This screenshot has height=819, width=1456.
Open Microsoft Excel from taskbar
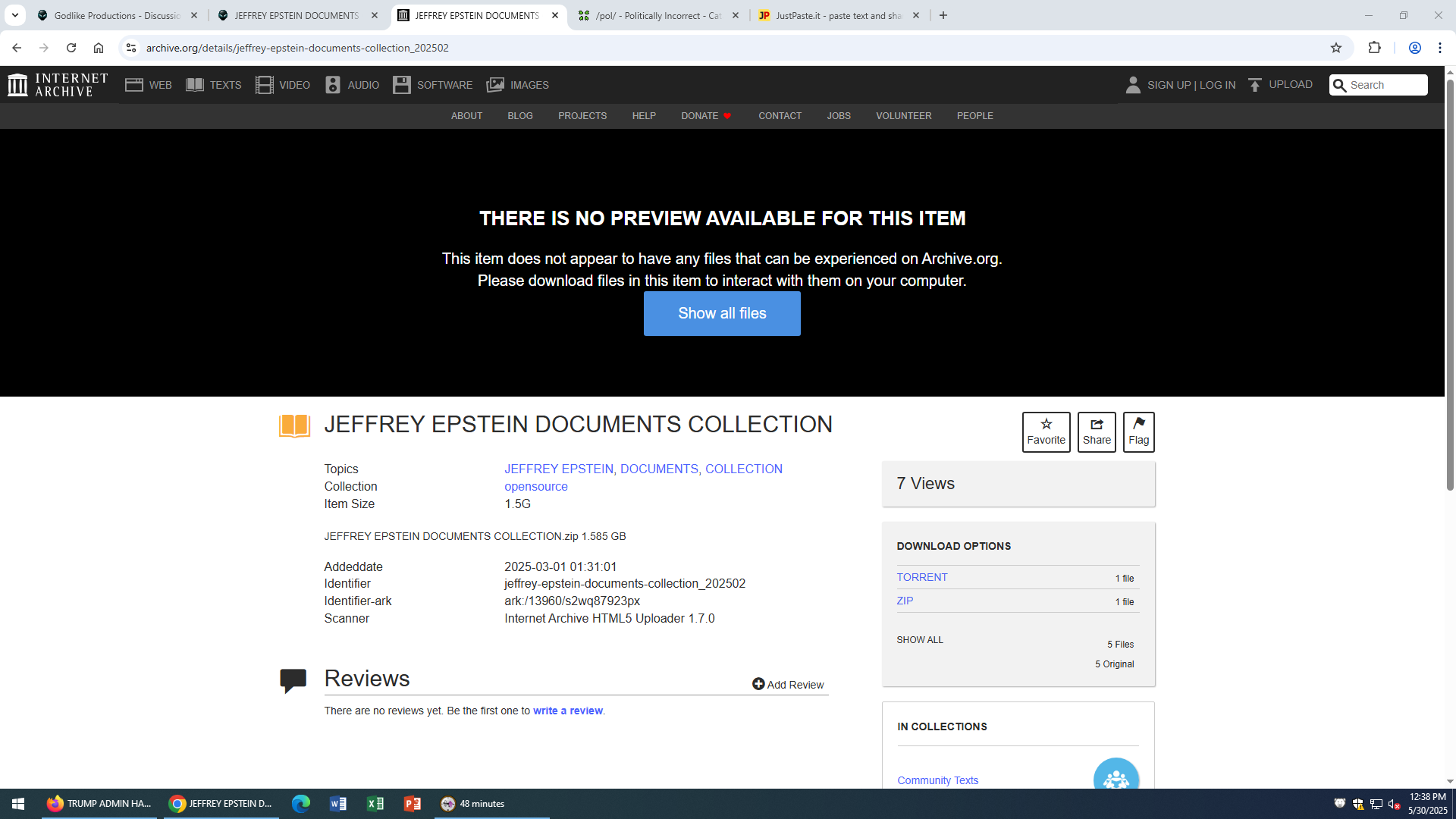[375, 804]
